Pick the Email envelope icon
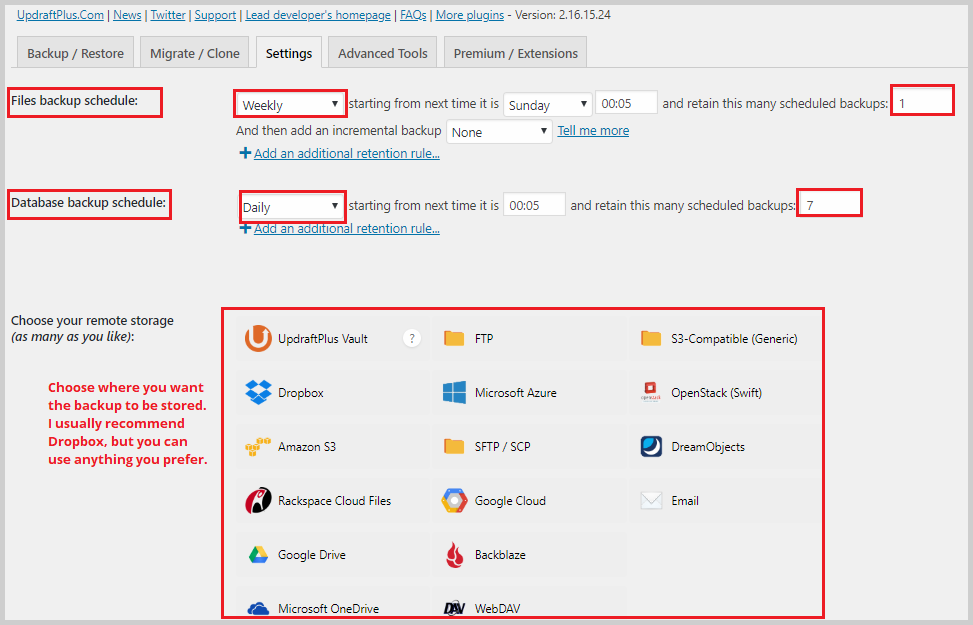973x625 pixels. click(x=651, y=500)
